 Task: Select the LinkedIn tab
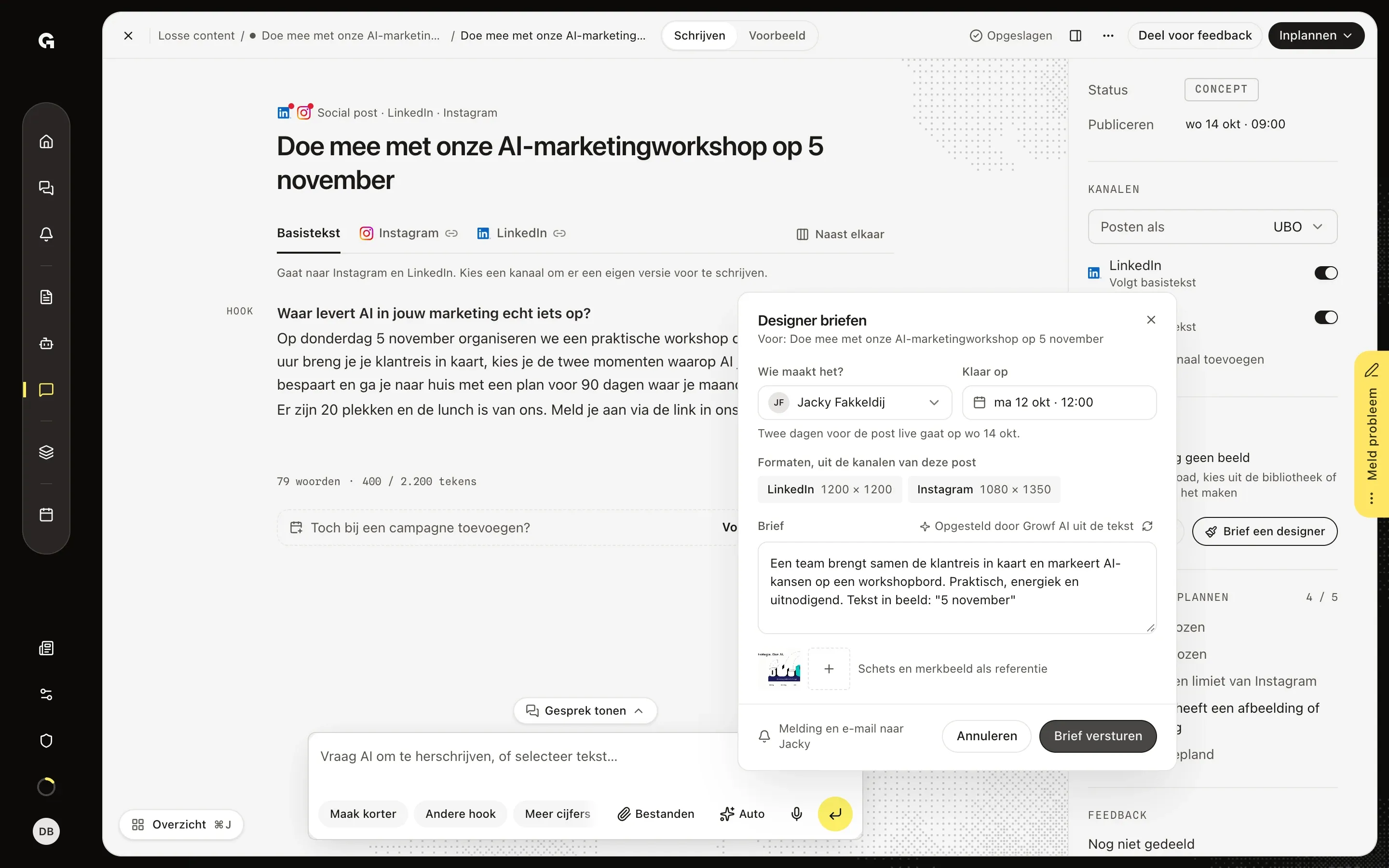coord(521,233)
